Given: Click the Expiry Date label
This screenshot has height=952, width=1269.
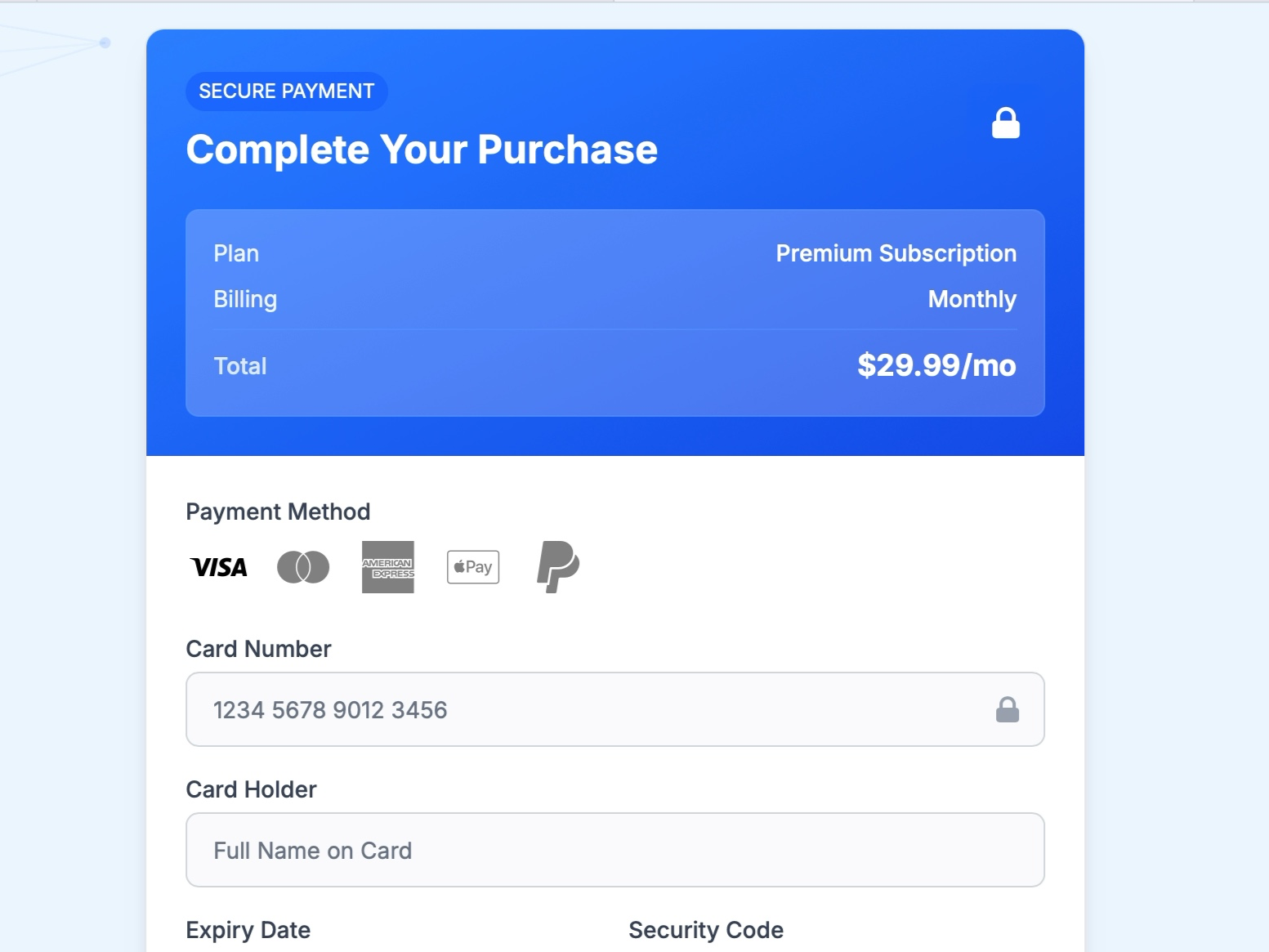Looking at the screenshot, I should point(248,930).
